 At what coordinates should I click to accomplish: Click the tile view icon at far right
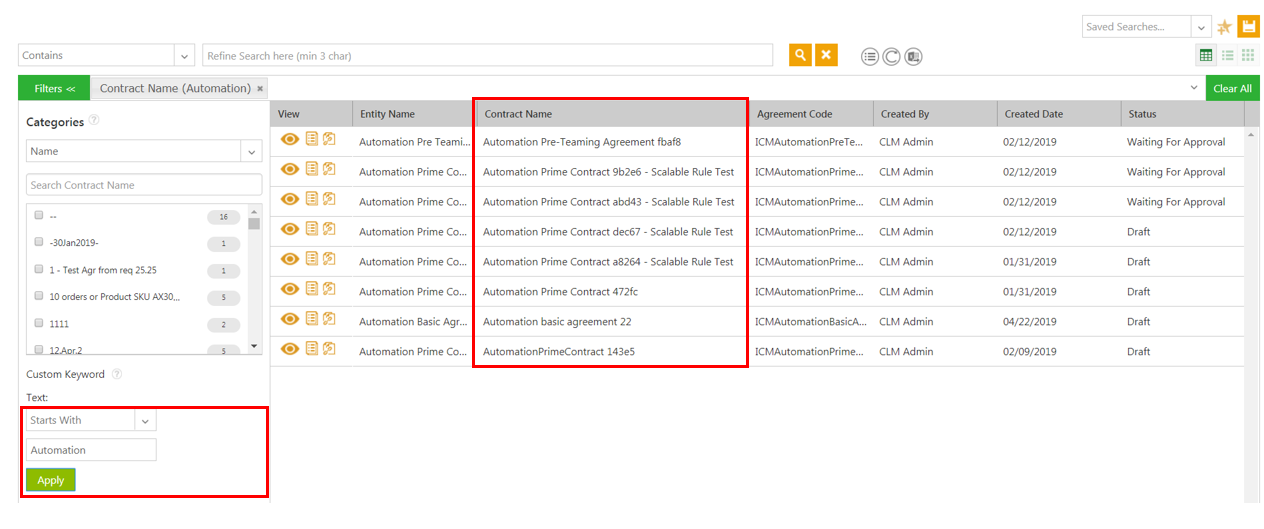pos(1248,55)
